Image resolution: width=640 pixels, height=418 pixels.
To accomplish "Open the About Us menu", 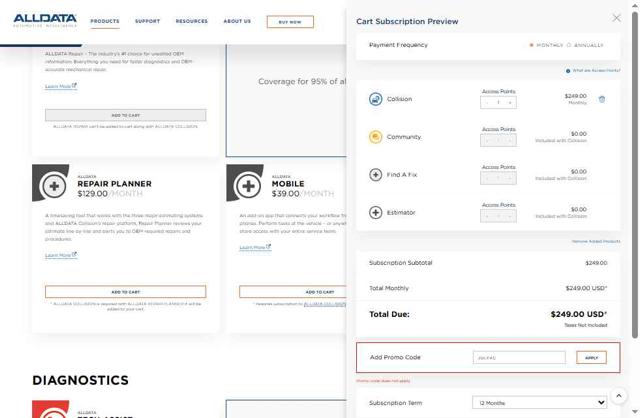I will (237, 21).
